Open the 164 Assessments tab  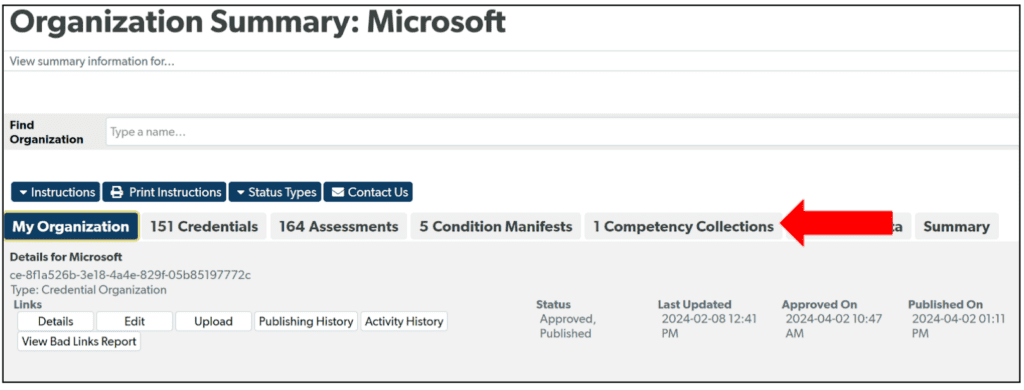click(x=338, y=227)
